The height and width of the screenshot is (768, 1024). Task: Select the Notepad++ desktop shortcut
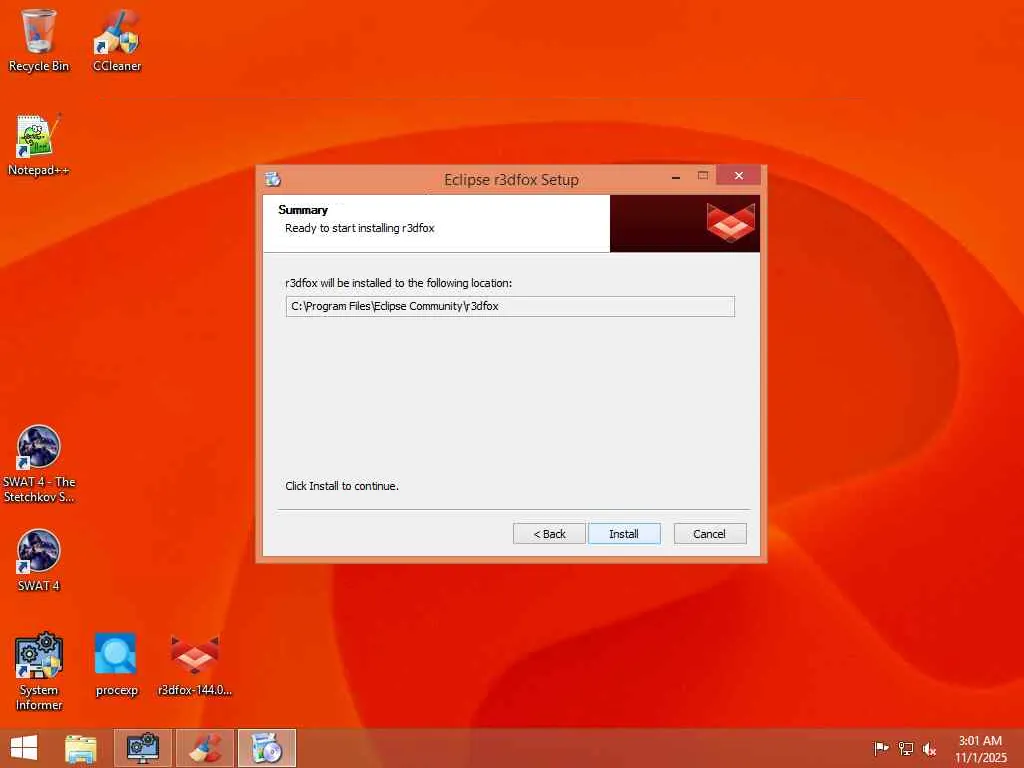click(39, 145)
